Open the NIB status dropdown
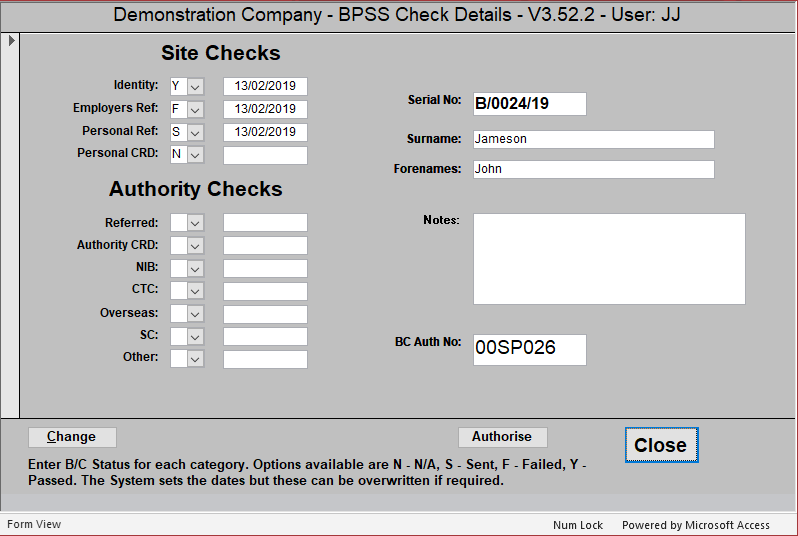The image size is (798, 536). [x=195, y=268]
